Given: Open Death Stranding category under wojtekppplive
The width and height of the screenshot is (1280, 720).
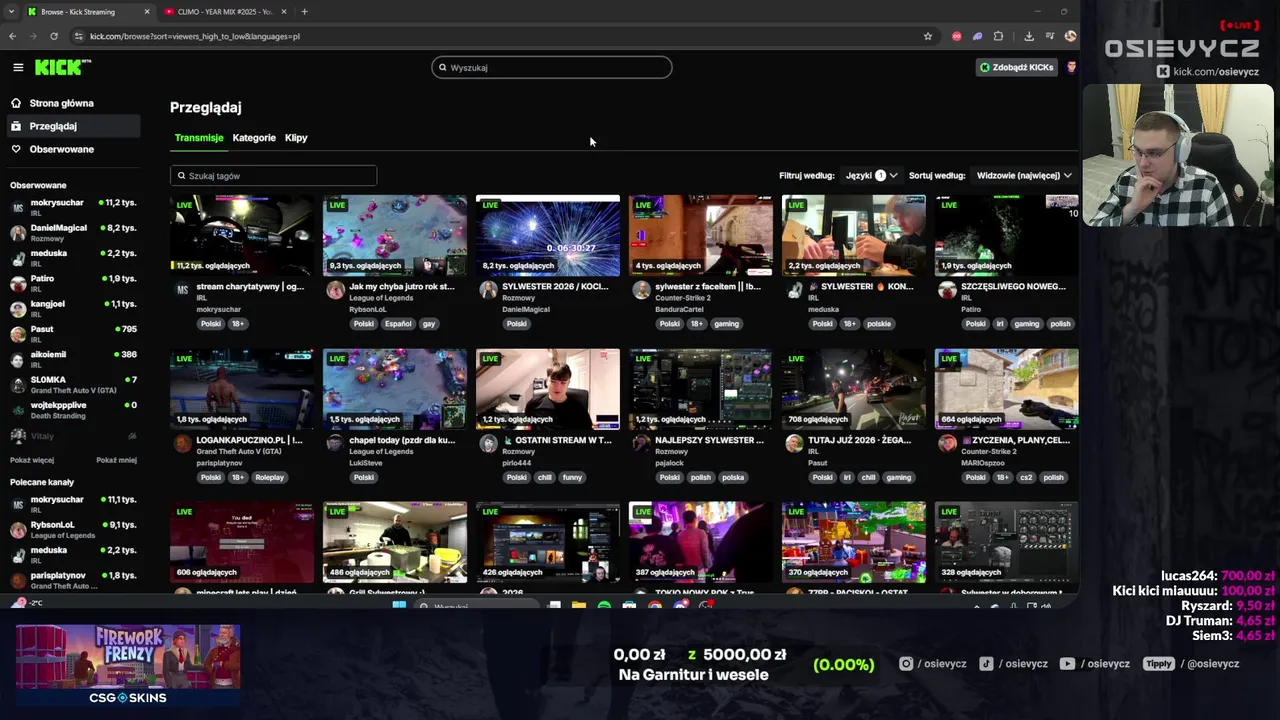Looking at the screenshot, I should click(58, 416).
